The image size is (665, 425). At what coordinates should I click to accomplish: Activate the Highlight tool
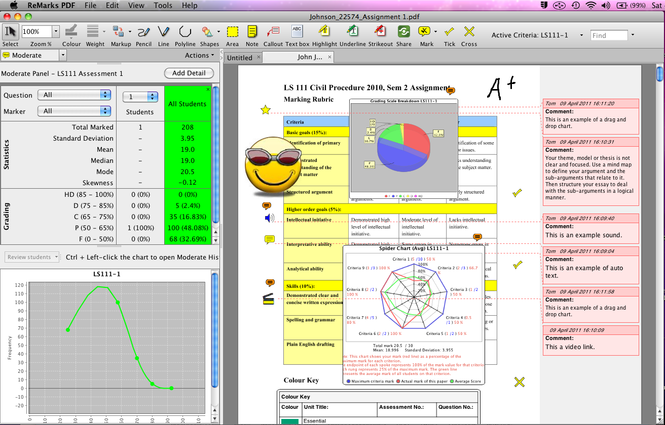[324, 36]
